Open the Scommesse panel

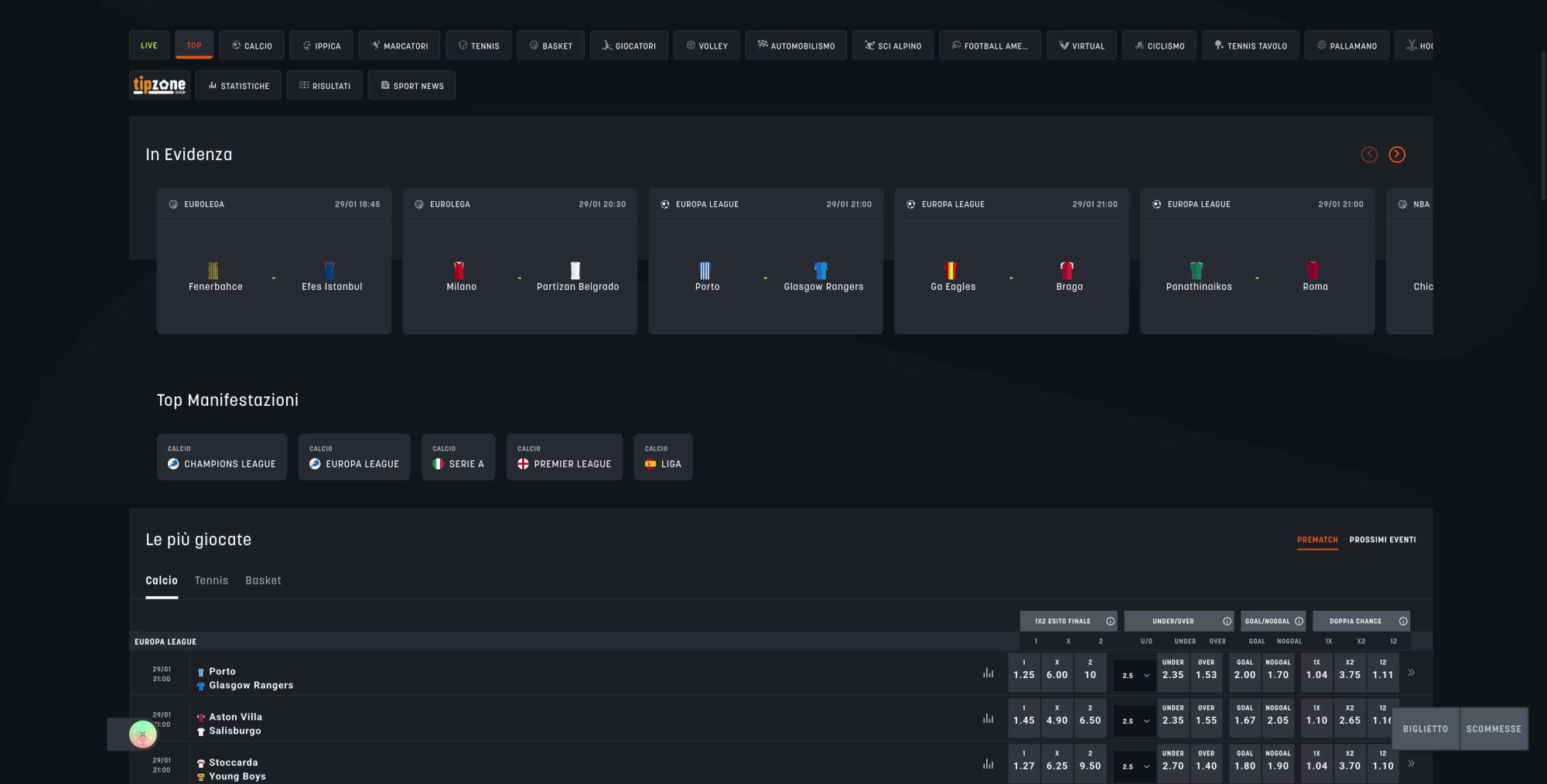1494,729
